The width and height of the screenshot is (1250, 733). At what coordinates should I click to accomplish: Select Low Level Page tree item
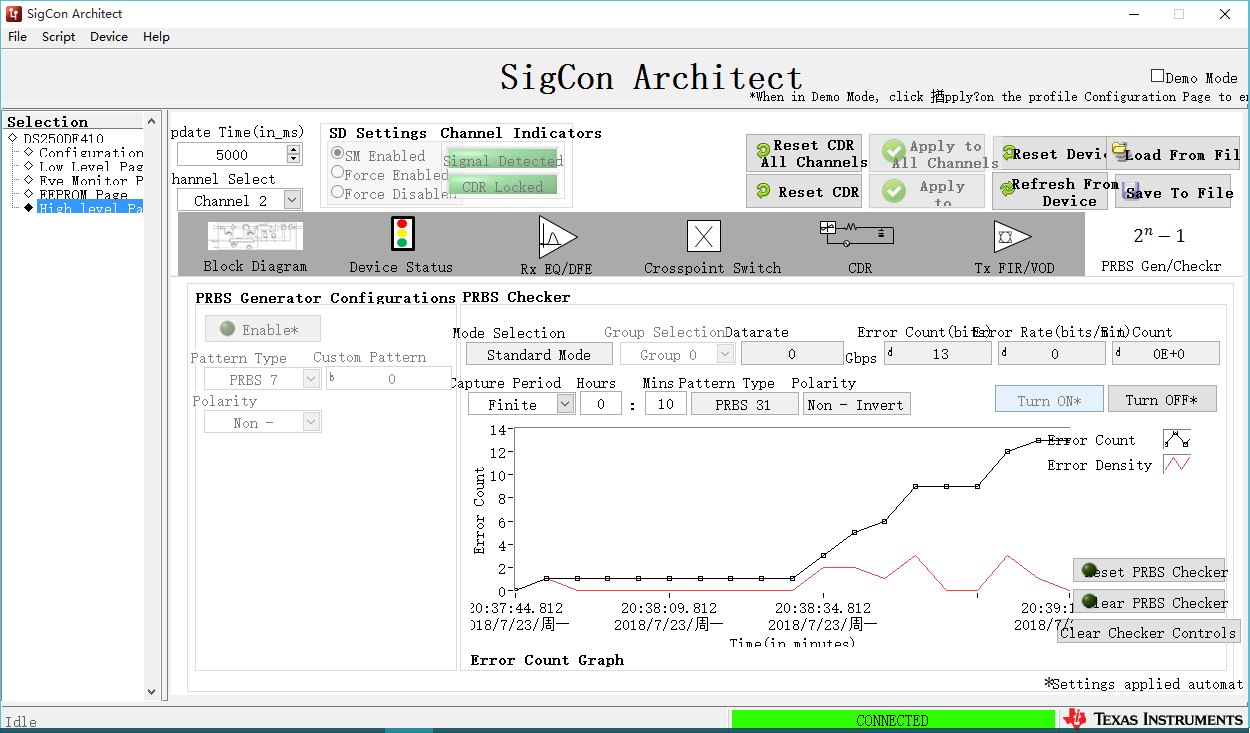[x=91, y=167]
